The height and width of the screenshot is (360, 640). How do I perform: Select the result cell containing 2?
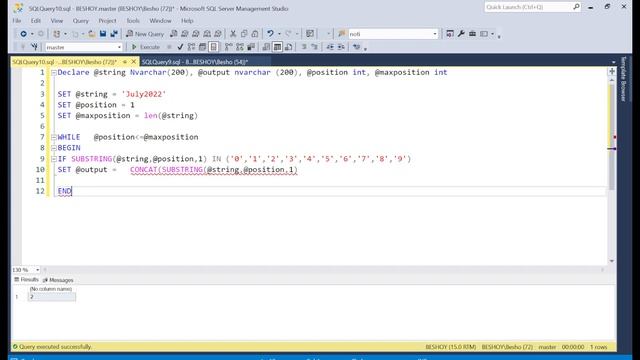tap(52, 297)
